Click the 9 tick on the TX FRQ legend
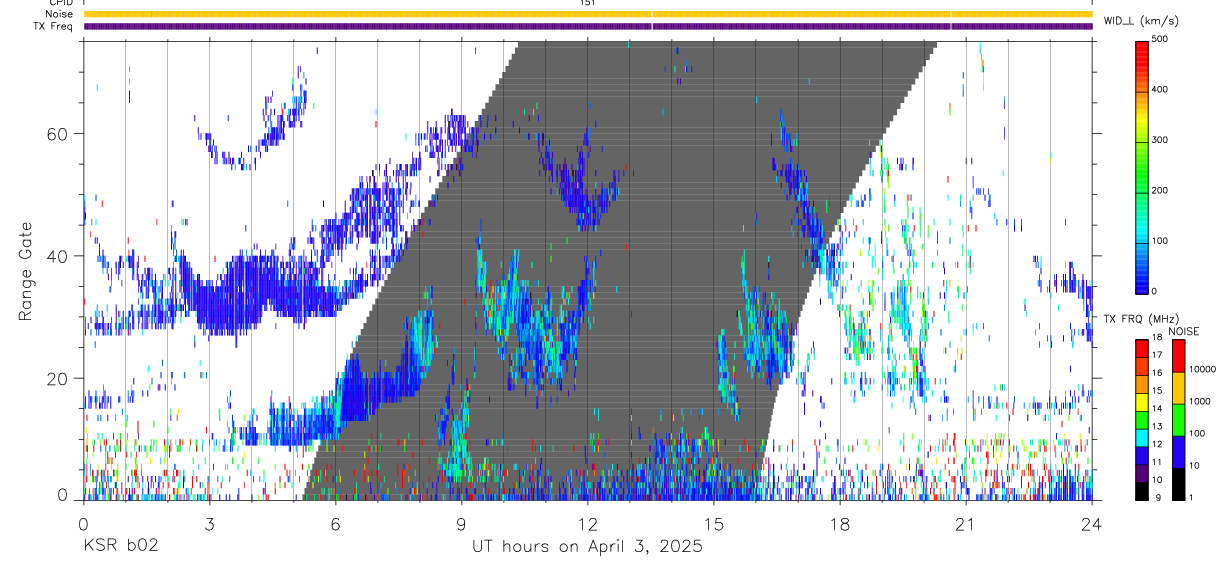 pos(1158,497)
